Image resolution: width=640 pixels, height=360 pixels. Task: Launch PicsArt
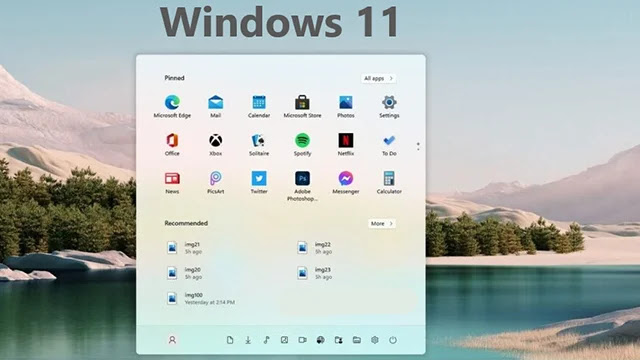[x=216, y=182]
